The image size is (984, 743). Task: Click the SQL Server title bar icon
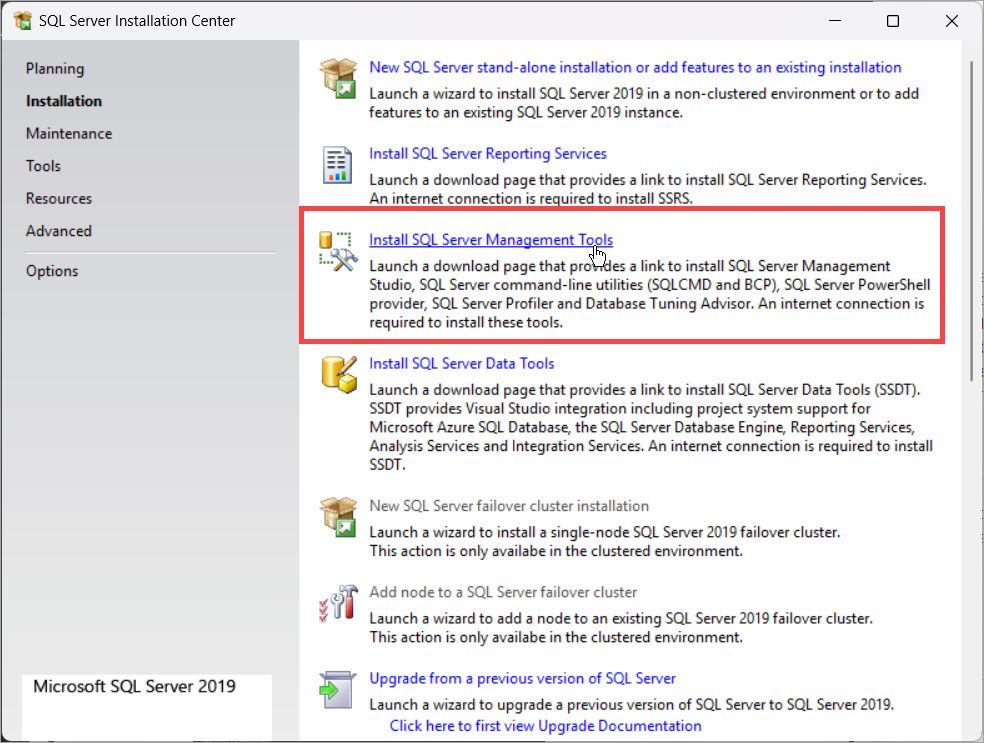point(23,21)
